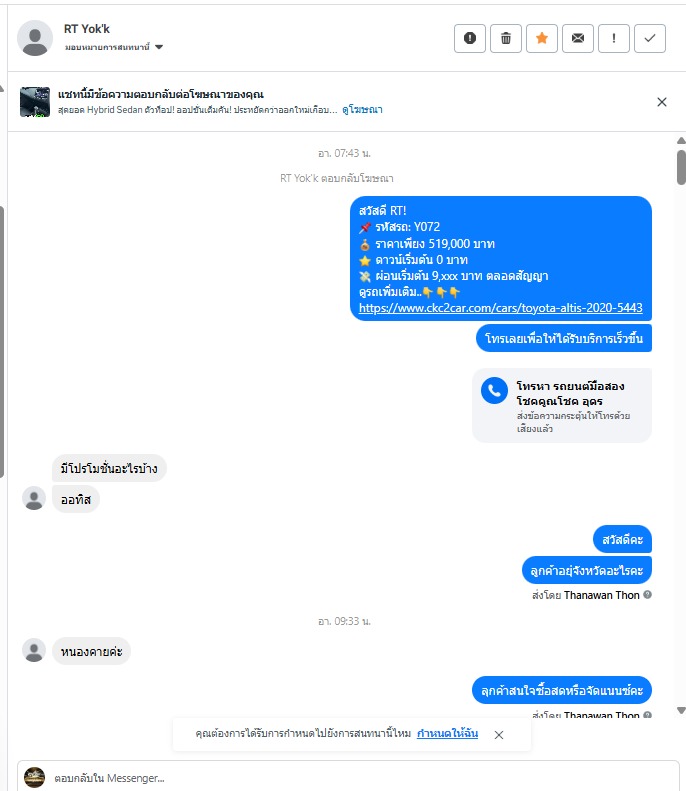
Task: Mark as unread with the envelope icon
Action: click(578, 38)
